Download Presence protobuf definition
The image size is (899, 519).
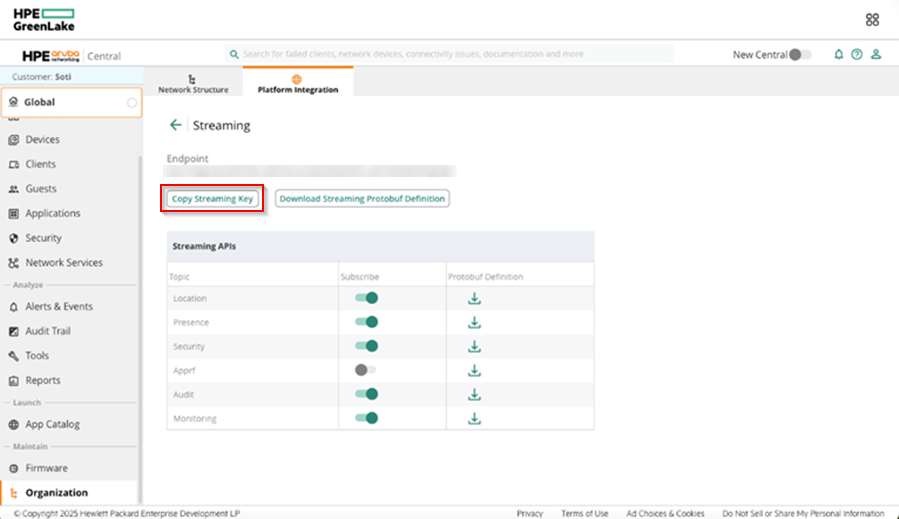(474, 322)
